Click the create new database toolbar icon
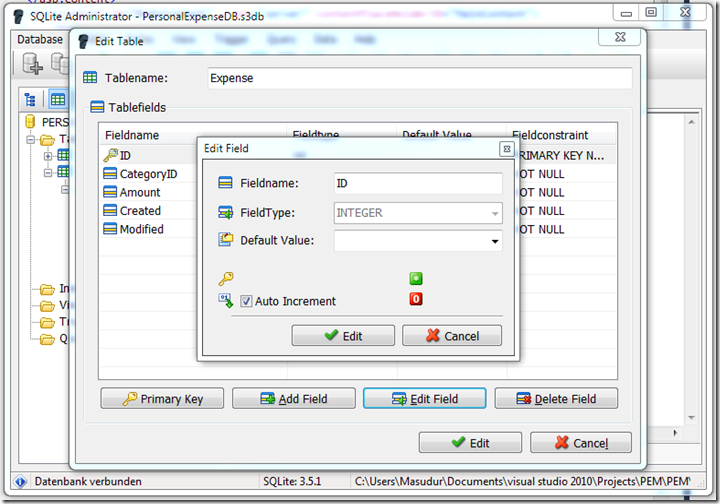This screenshot has height=504, width=720. (32, 63)
